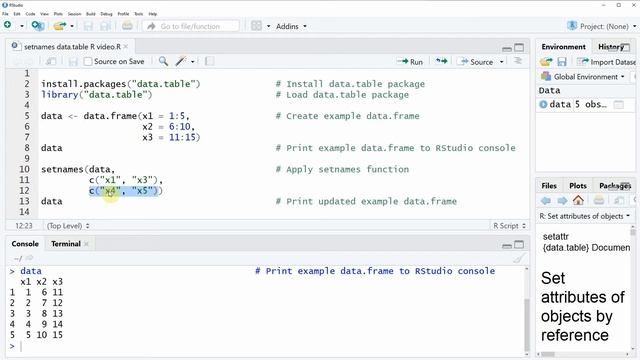Switch to the Terminal tab
640x360 pixels.
[66, 244]
